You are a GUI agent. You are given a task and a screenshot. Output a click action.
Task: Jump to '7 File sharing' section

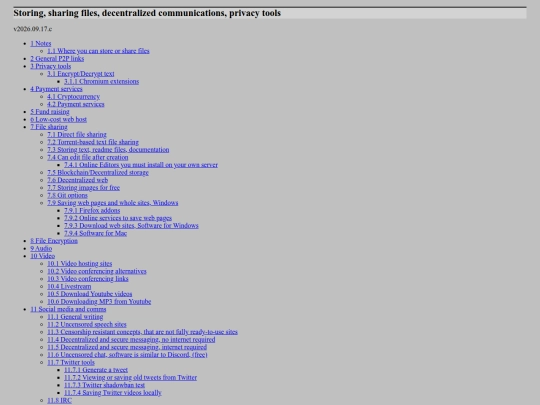(x=49, y=127)
